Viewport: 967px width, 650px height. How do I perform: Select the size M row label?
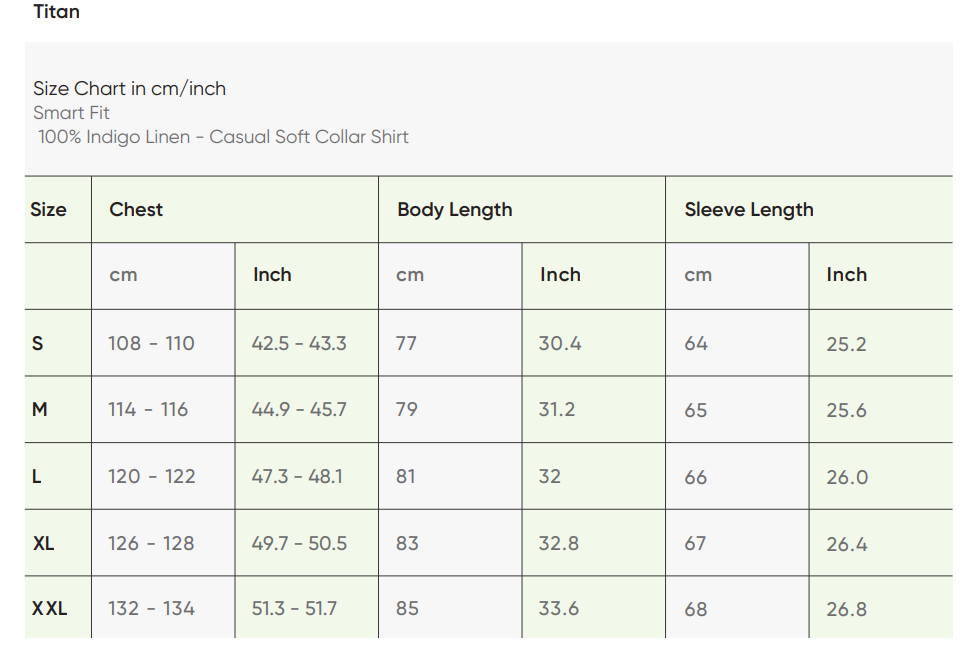click(40, 409)
